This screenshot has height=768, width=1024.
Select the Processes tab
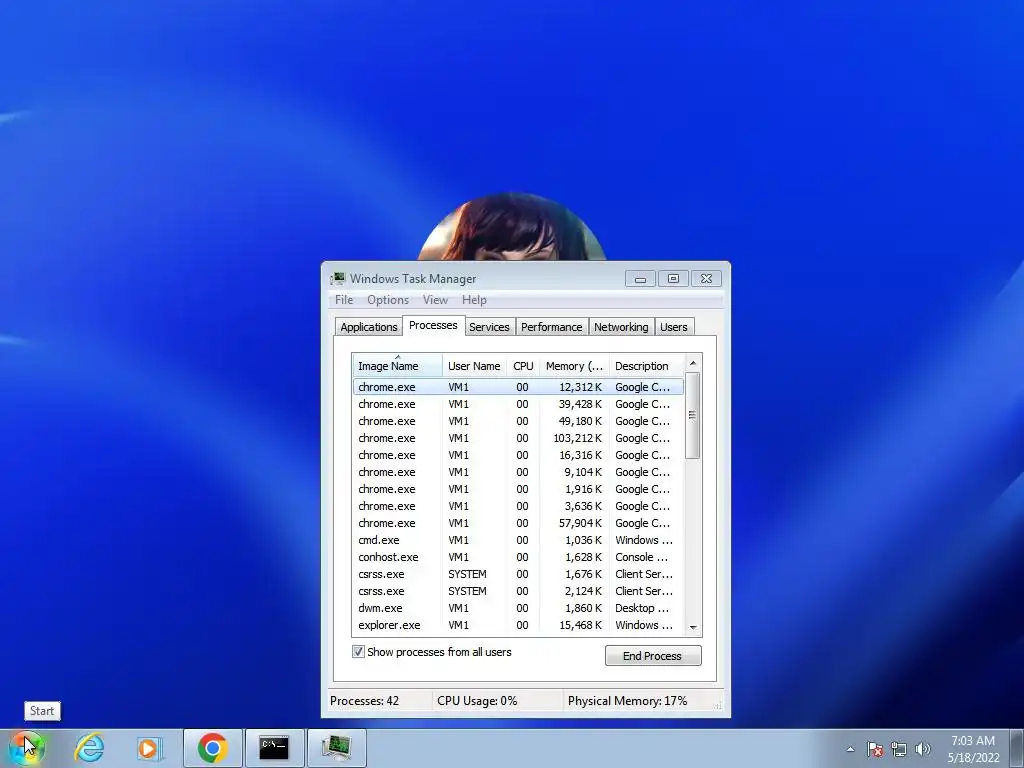point(433,325)
